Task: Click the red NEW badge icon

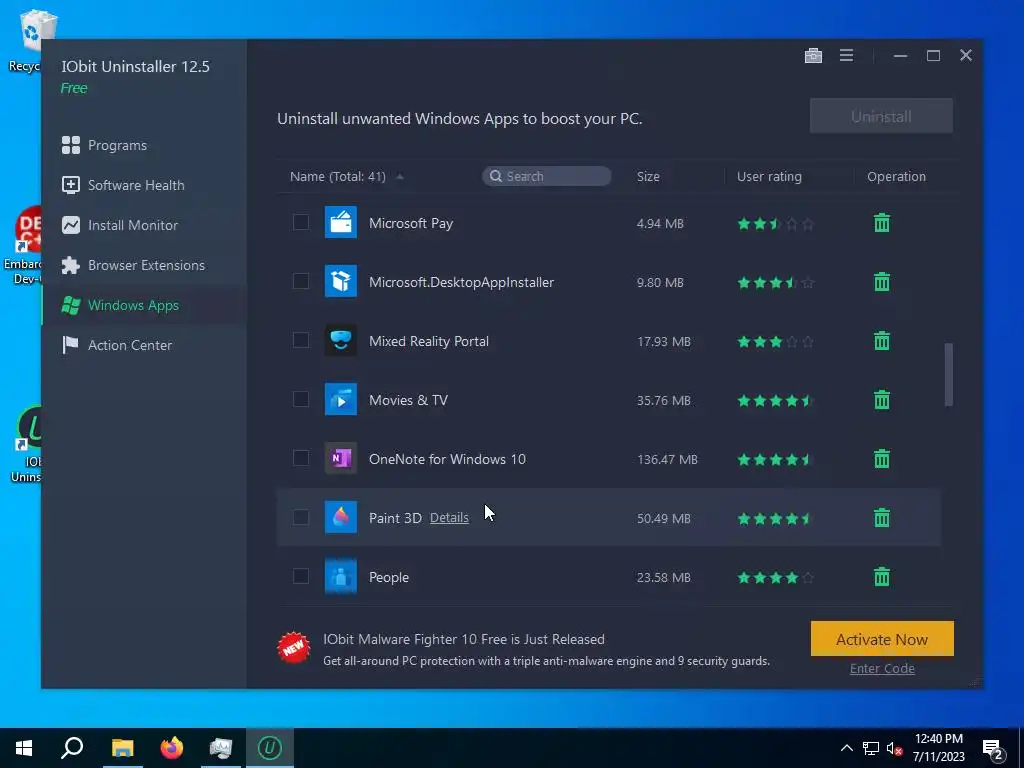Action: tap(294, 648)
